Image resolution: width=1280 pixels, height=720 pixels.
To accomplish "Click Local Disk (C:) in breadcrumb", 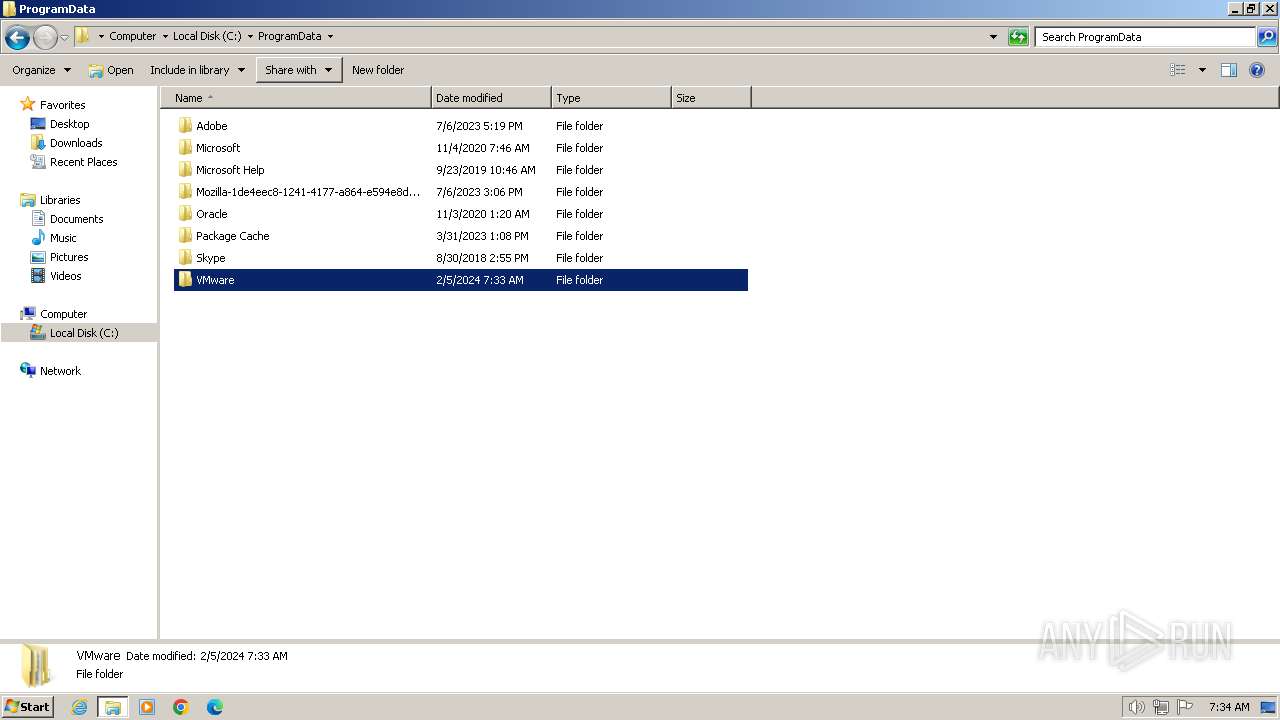I will [207, 36].
